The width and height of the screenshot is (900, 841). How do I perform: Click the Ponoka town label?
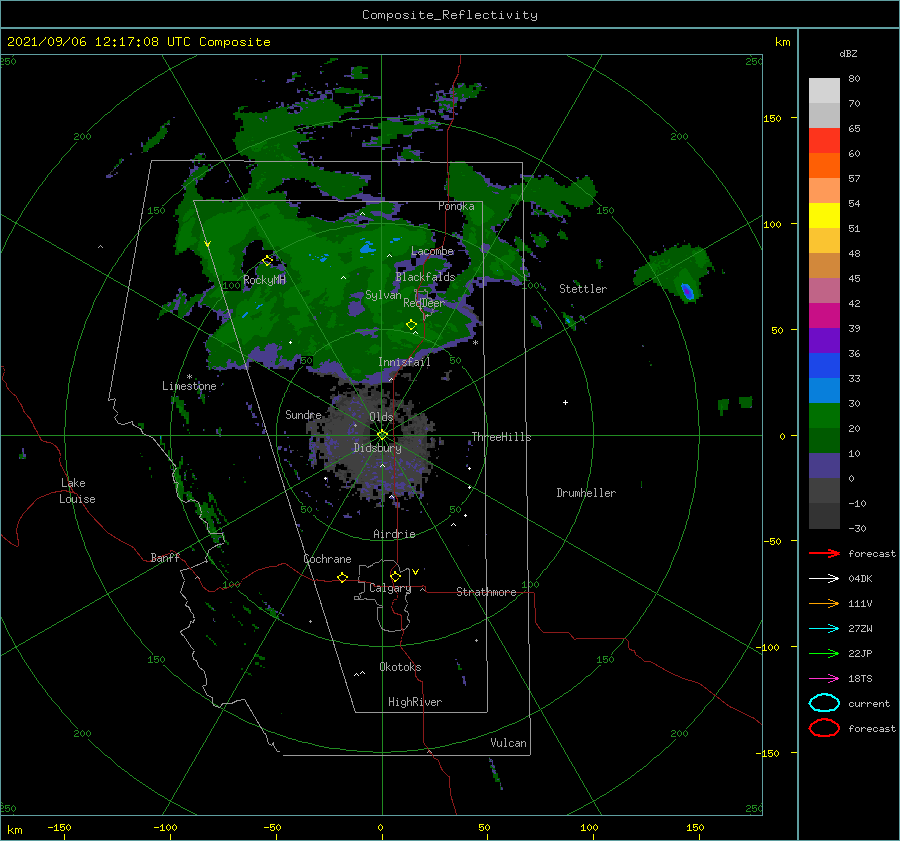click(x=456, y=206)
